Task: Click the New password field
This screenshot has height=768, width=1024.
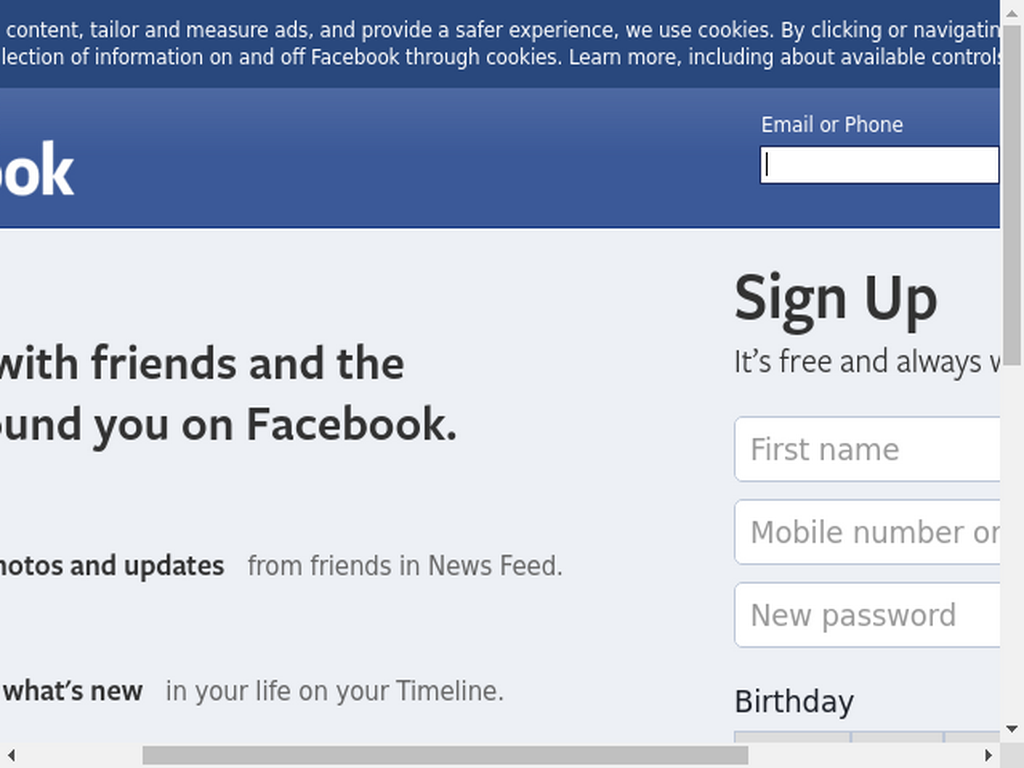Action: pyautogui.click(x=867, y=615)
